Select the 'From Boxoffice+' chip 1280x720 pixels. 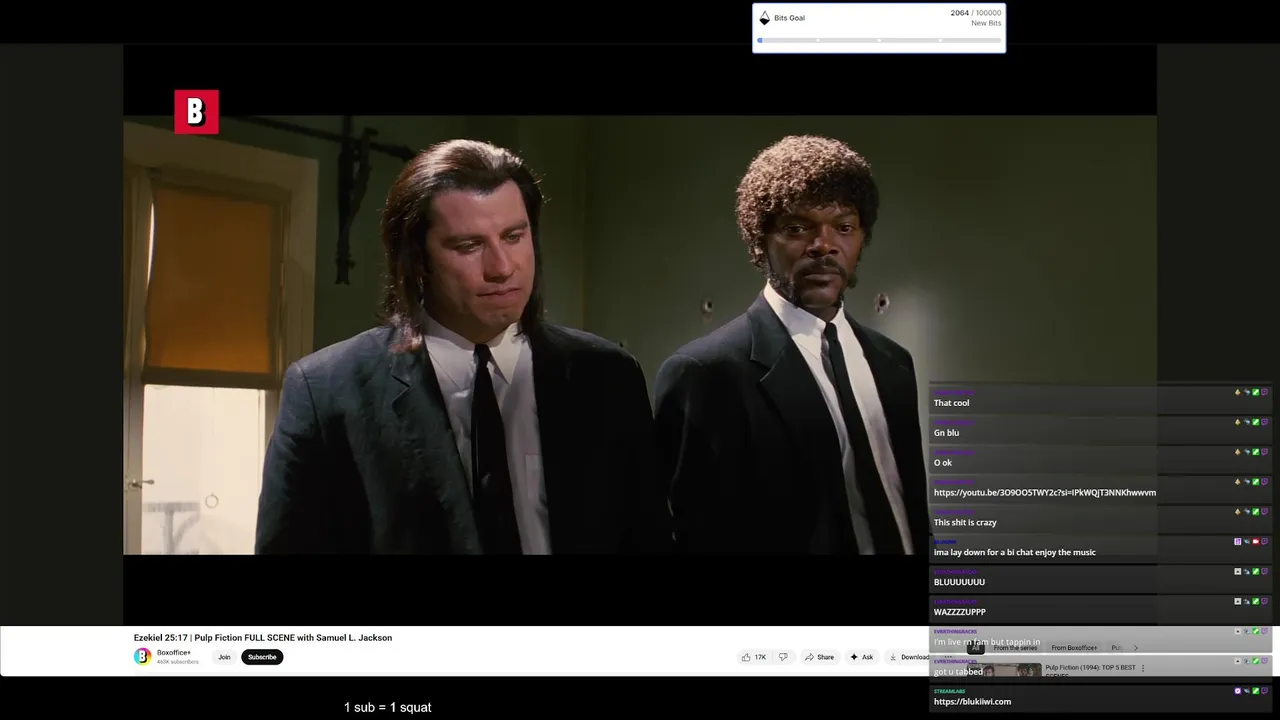pos(1074,648)
